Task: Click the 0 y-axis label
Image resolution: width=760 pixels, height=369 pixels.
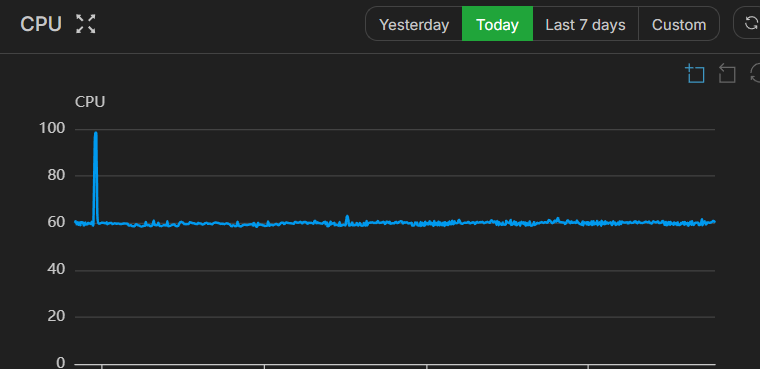Action: click(x=61, y=362)
